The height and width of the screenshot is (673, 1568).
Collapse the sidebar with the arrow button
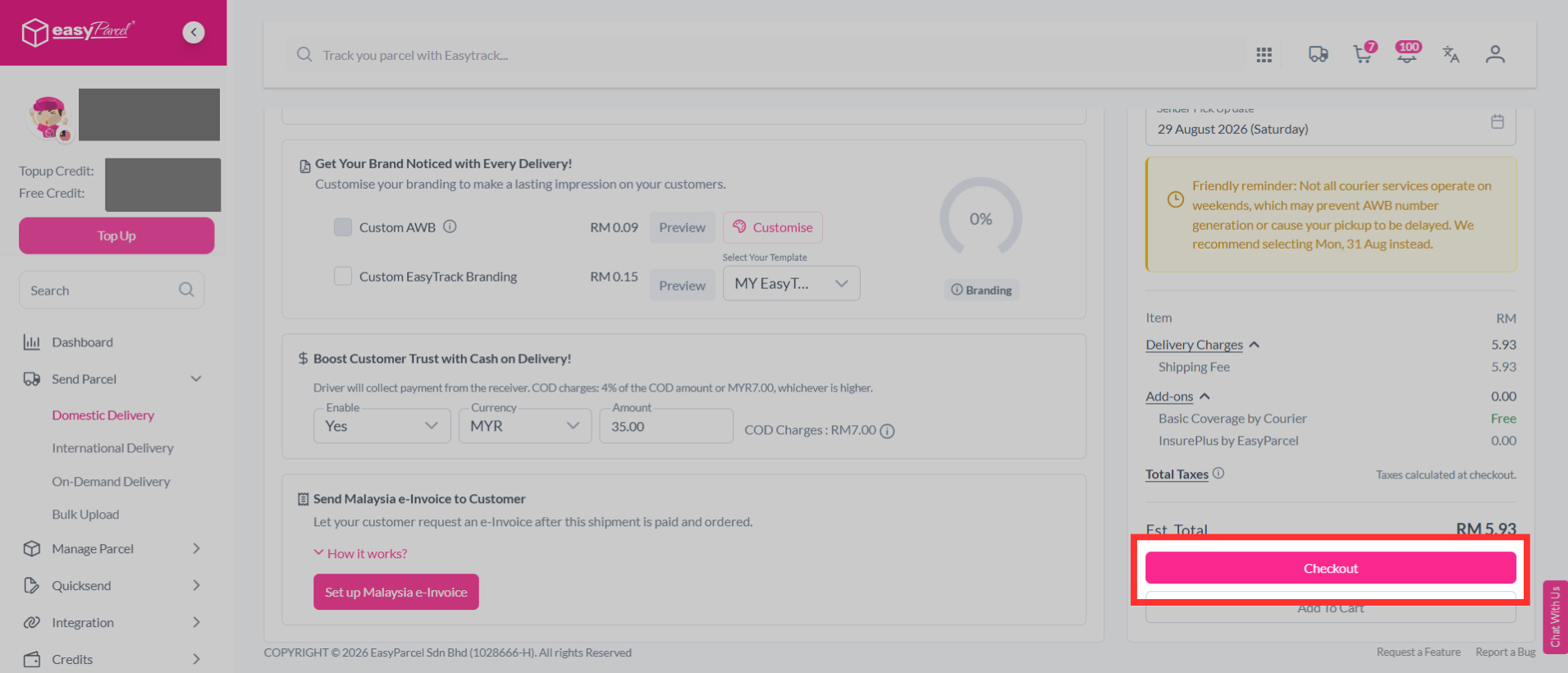194,32
